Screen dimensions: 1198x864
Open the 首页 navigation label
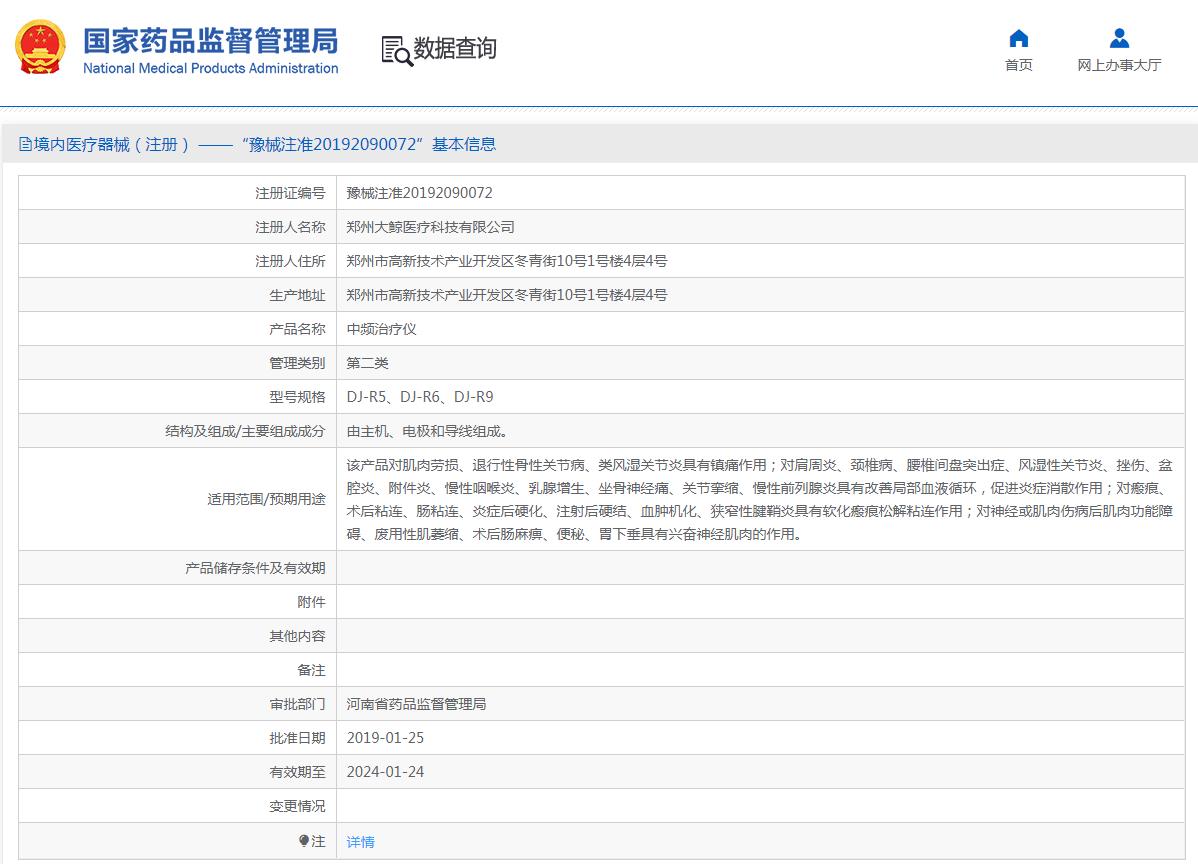coord(1018,65)
